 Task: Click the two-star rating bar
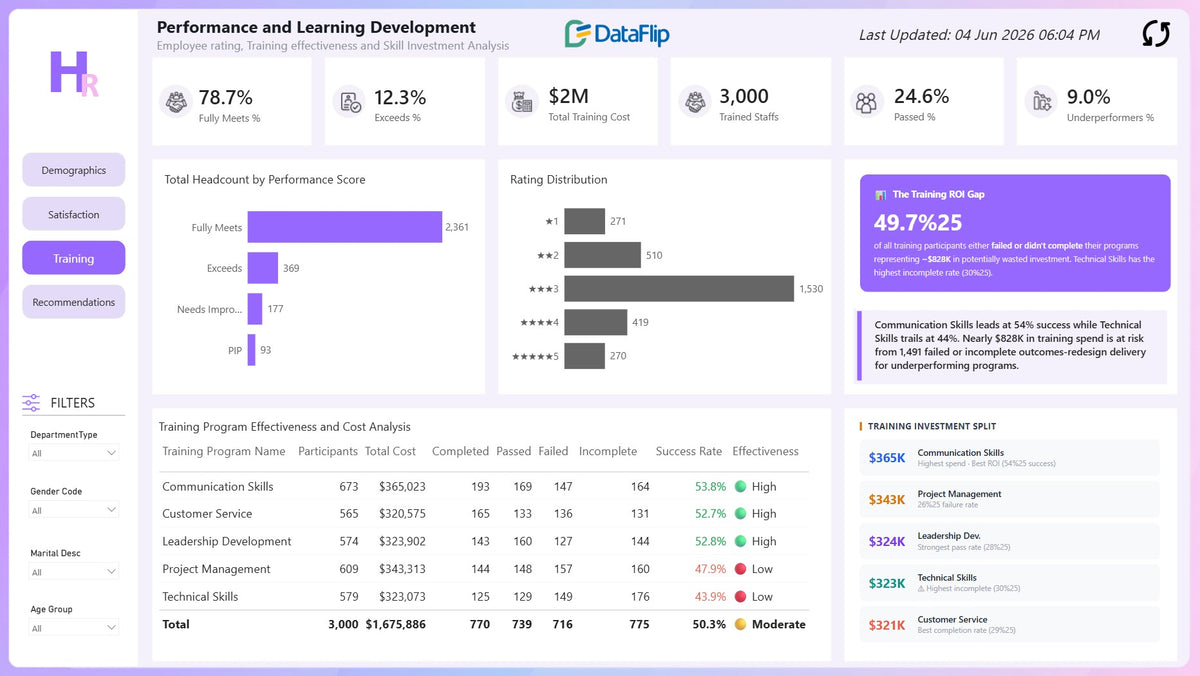click(603, 255)
